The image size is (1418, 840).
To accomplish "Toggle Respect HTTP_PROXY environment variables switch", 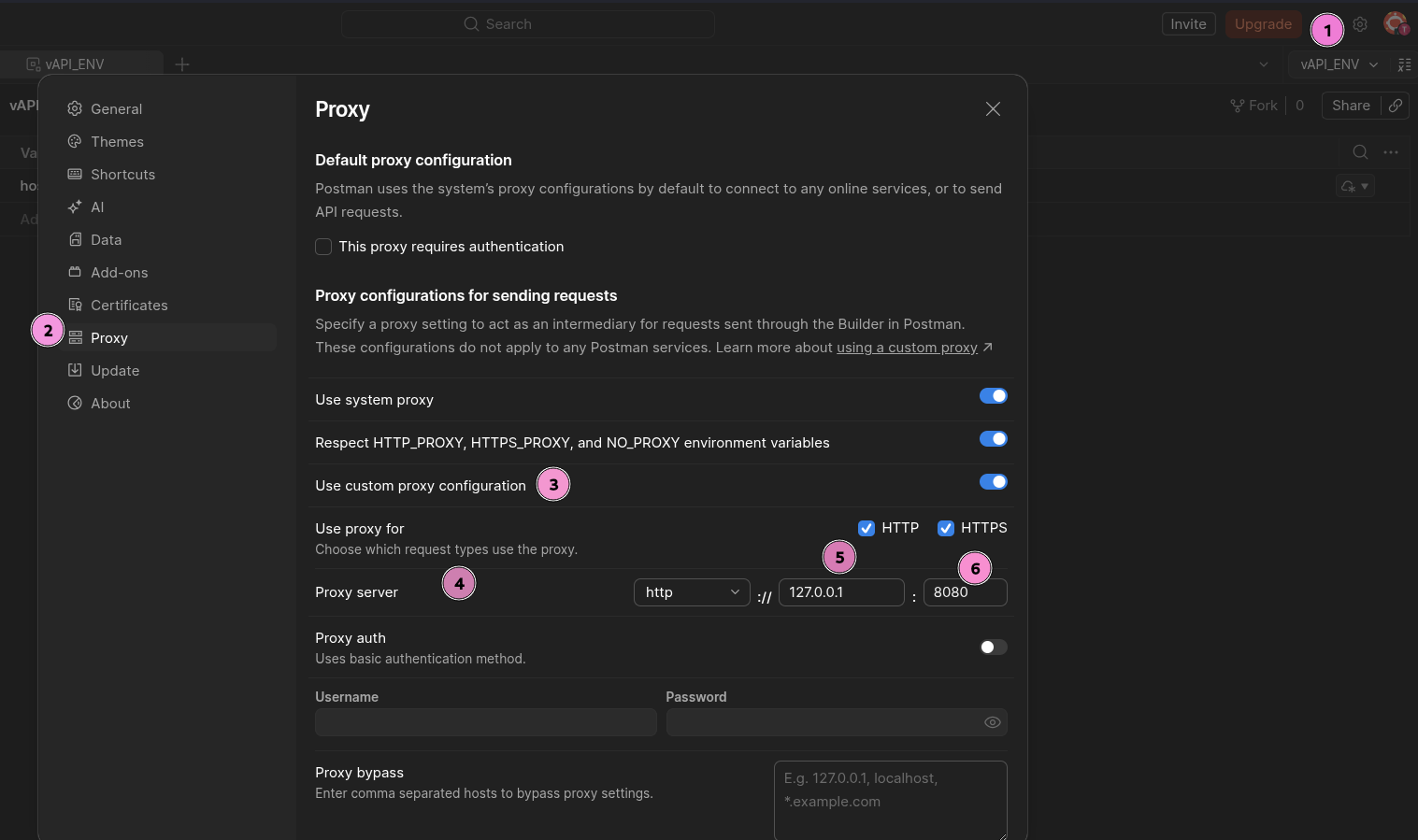I will (993, 439).
